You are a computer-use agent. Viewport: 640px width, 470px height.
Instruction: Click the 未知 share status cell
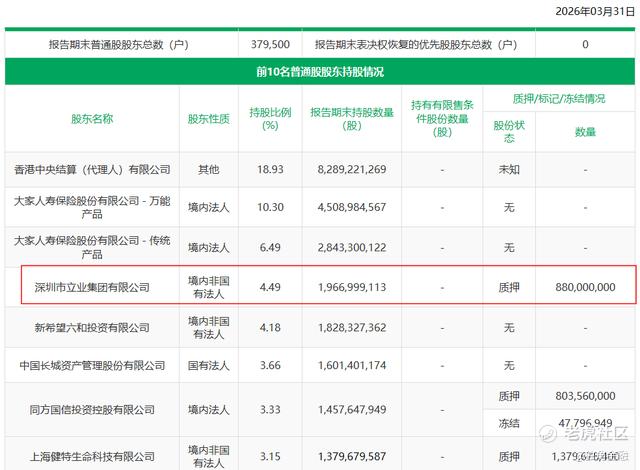coord(509,169)
